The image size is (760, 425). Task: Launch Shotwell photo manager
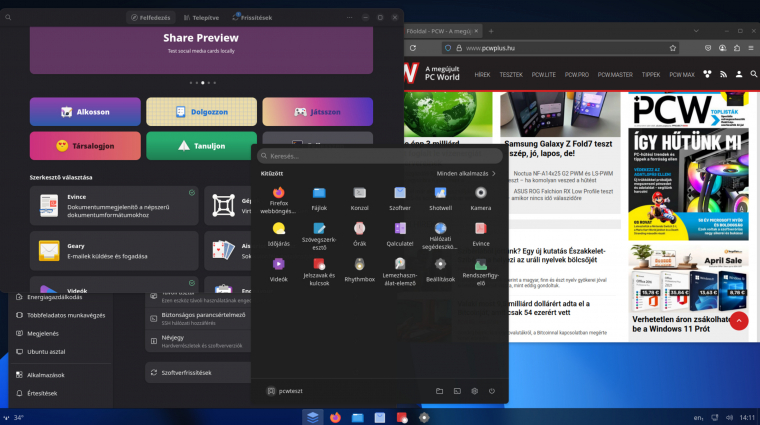(440, 199)
